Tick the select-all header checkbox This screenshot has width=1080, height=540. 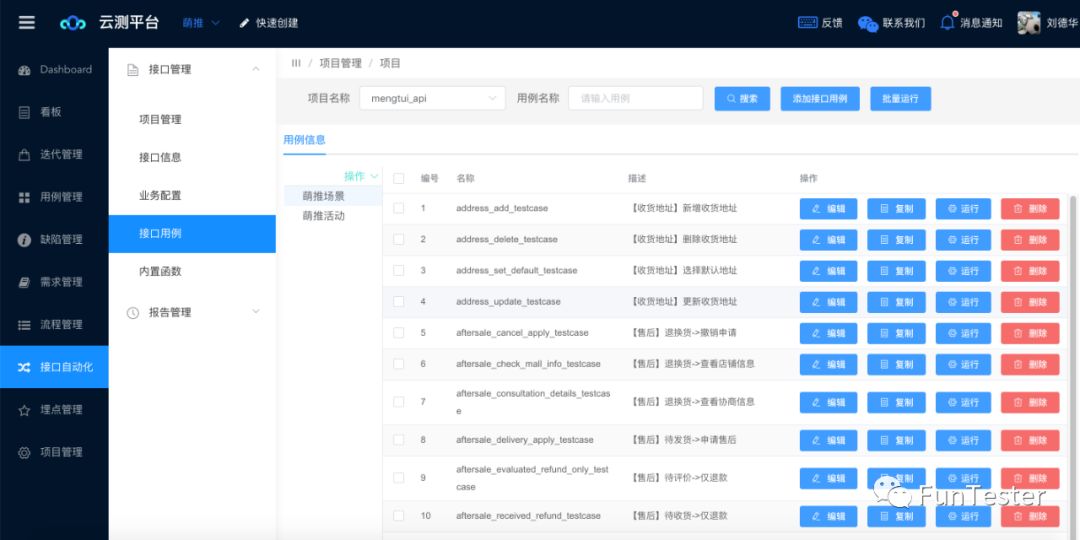click(398, 178)
